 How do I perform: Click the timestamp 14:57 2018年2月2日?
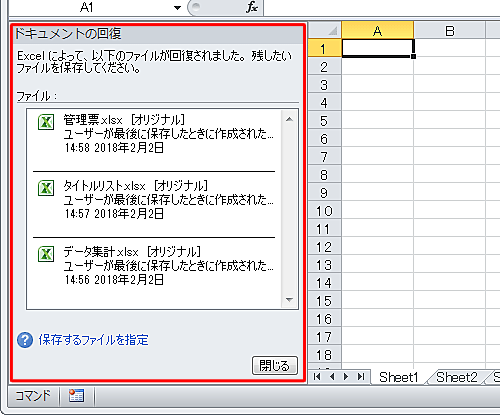click(x=114, y=214)
